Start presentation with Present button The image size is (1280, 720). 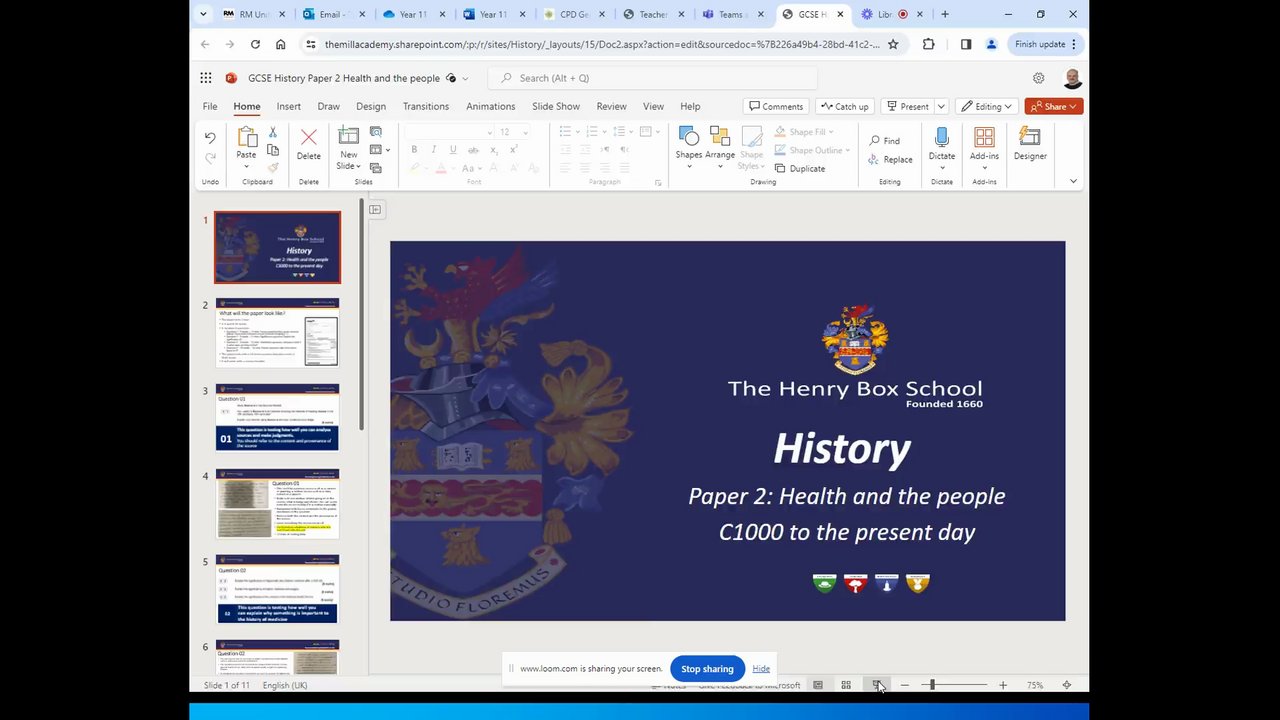coord(908,106)
